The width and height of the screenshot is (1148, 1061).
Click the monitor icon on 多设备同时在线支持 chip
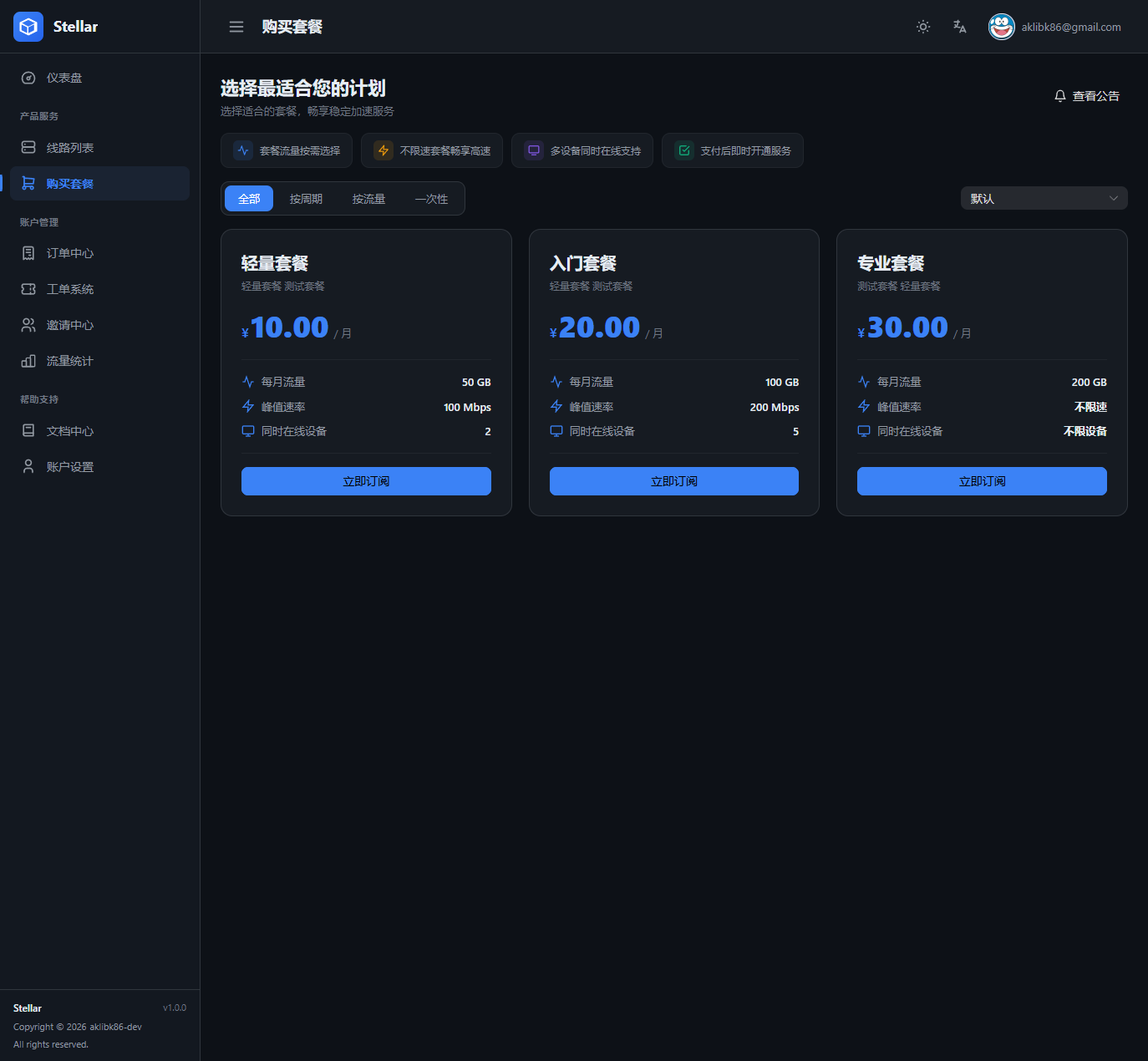pyautogui.click(x=534, y=150)
